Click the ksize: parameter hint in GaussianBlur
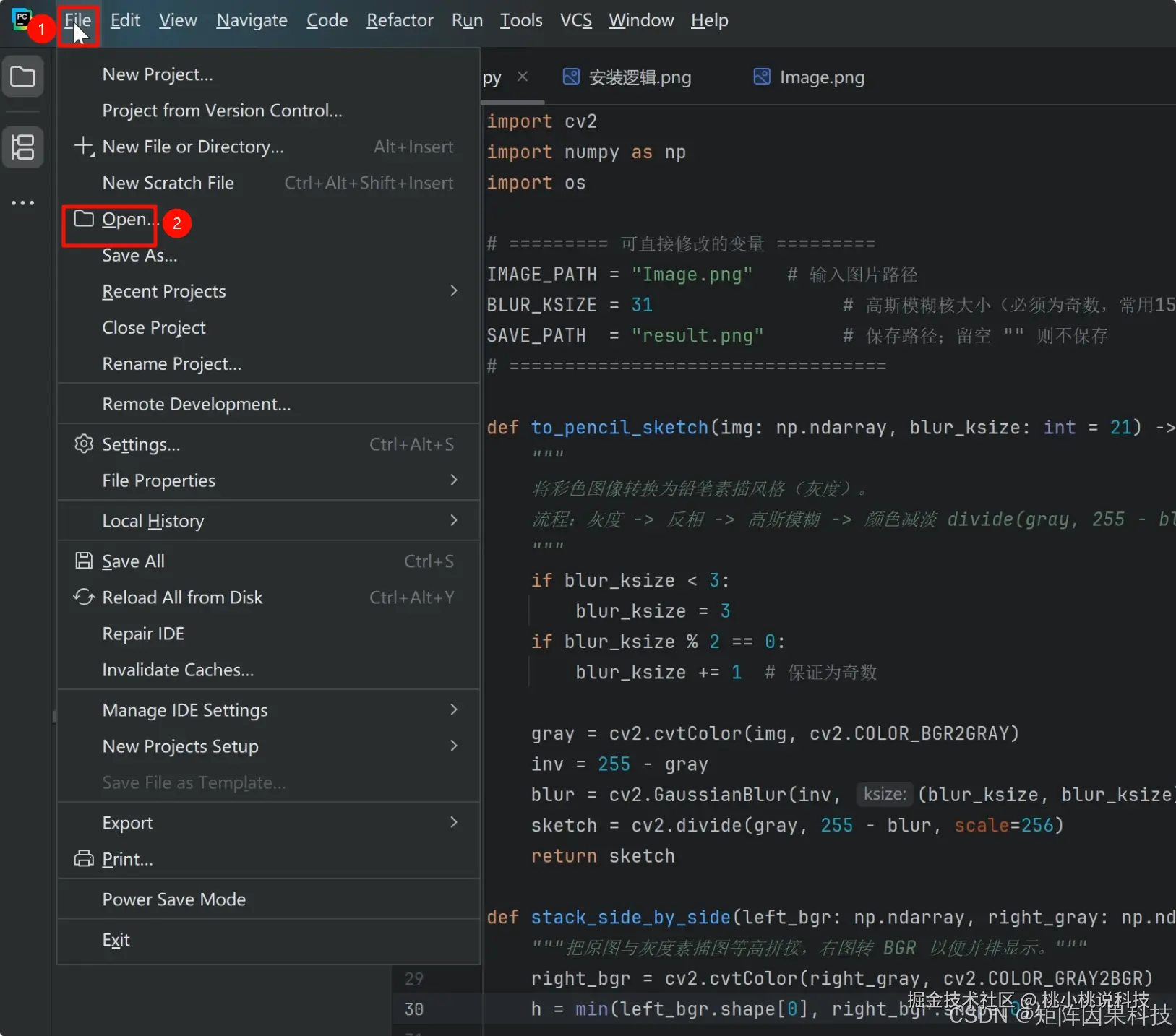Image resolution: width=1176 pixels, height=1036 pixels. tap(885, 794)
